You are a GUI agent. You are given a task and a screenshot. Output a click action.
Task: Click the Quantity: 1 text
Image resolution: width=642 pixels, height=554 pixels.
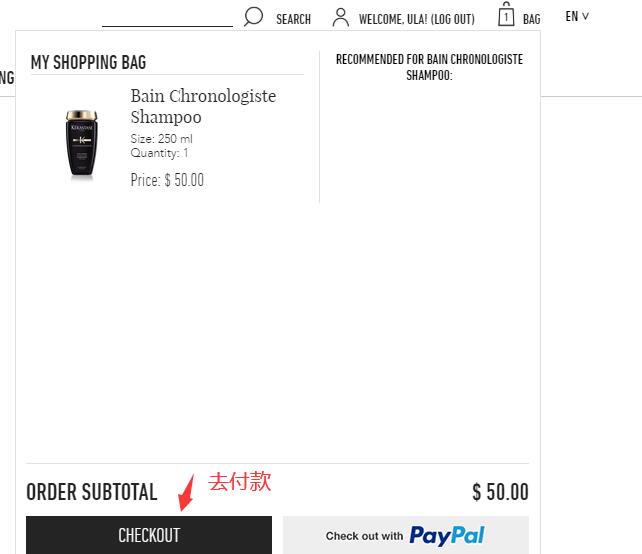tap(159, 153)
